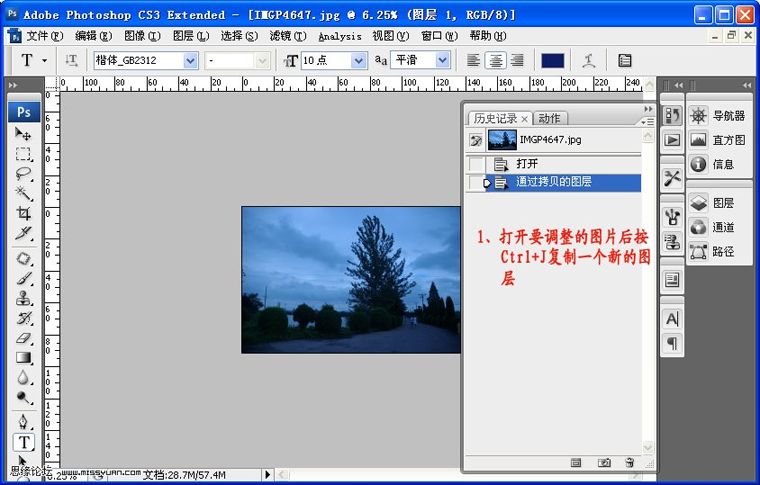Open the Navigator panel (导航器)

pyautogui.click(x=718, y=116)
